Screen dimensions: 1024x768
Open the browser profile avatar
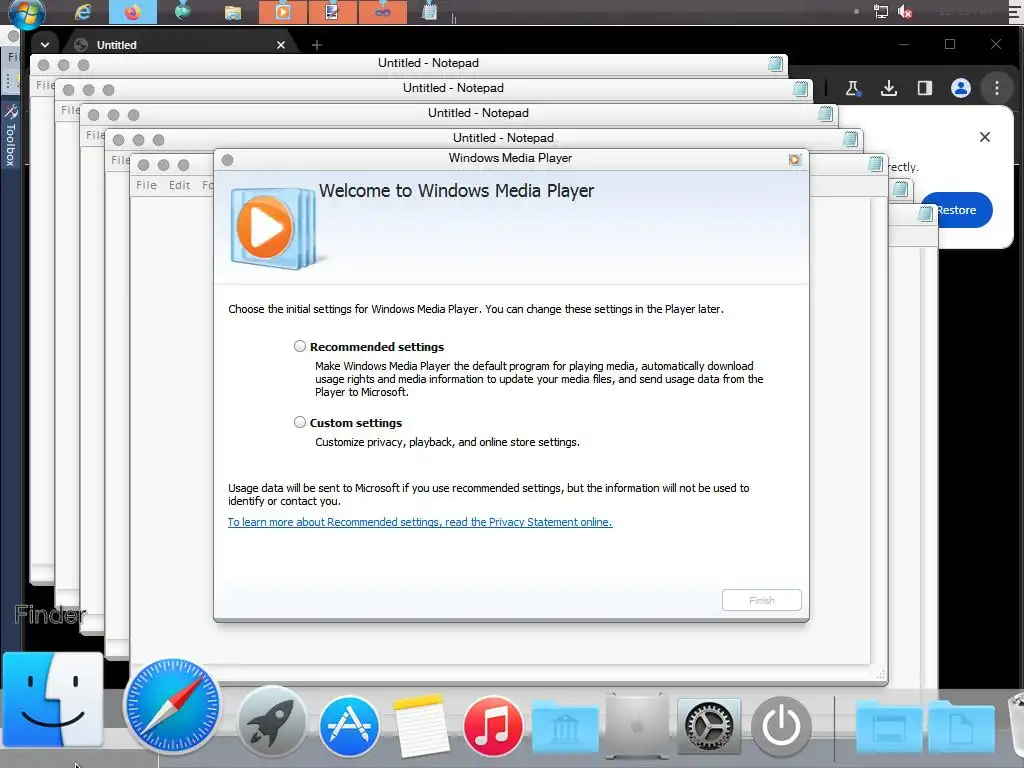[961, 88]
